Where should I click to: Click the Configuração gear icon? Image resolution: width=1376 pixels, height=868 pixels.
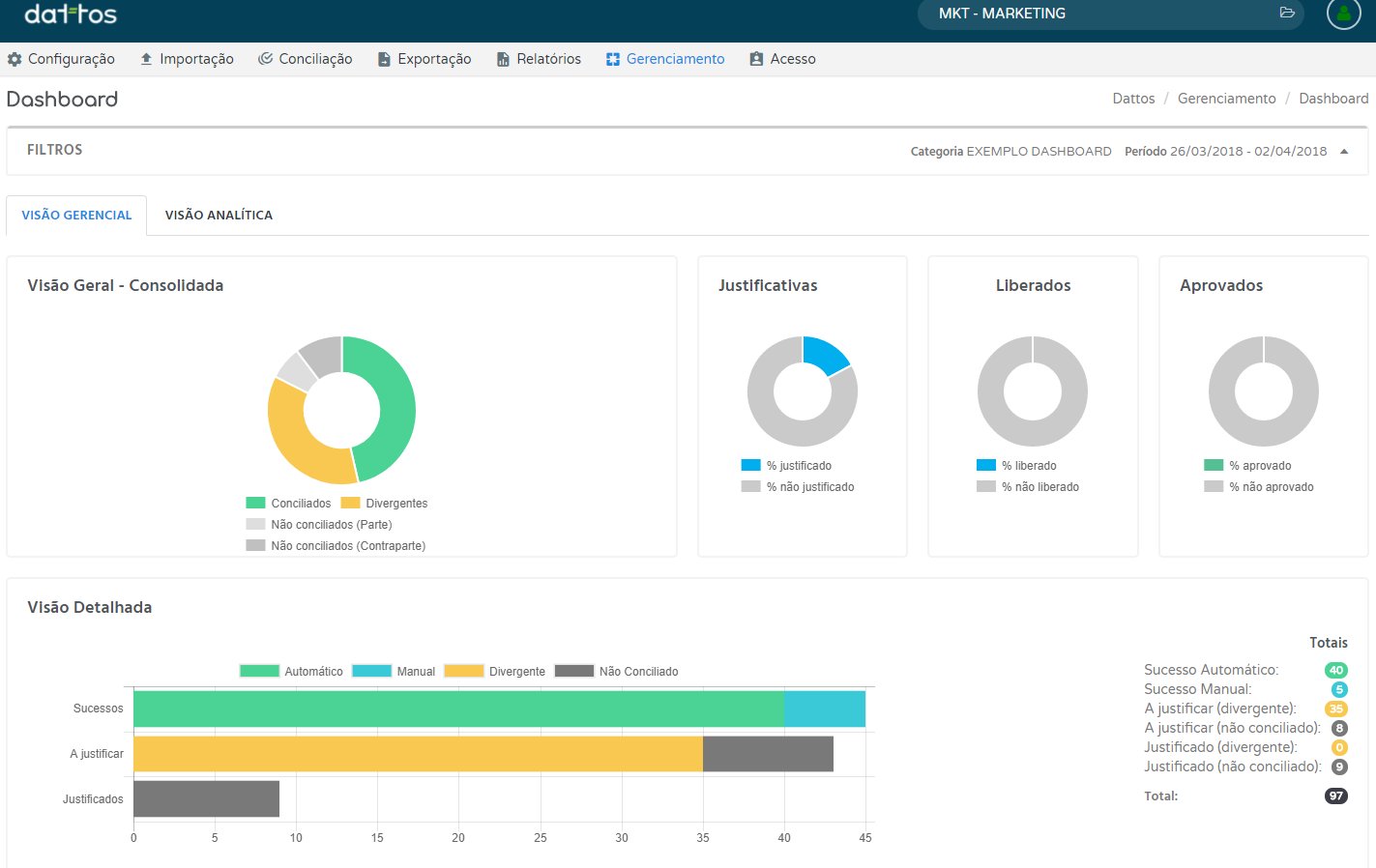click(x=15, y=59)
